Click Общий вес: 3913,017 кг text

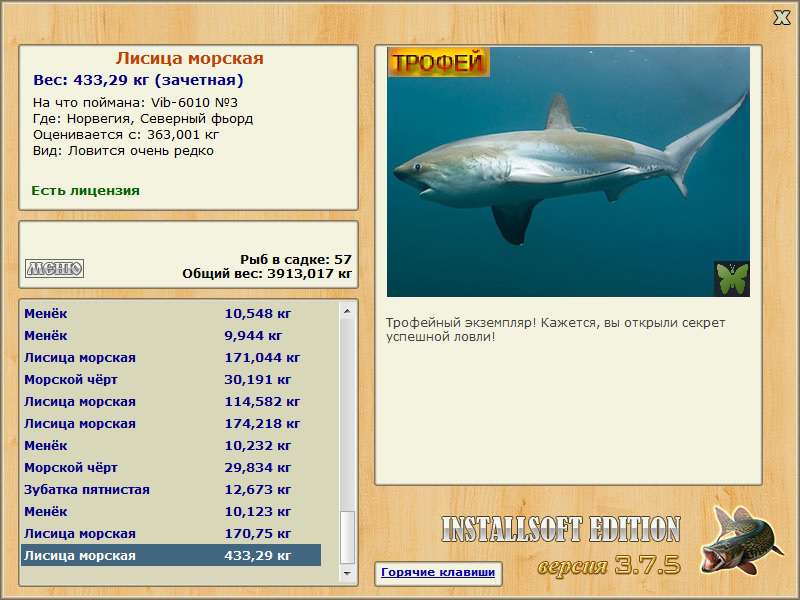[x=267, y=273]
